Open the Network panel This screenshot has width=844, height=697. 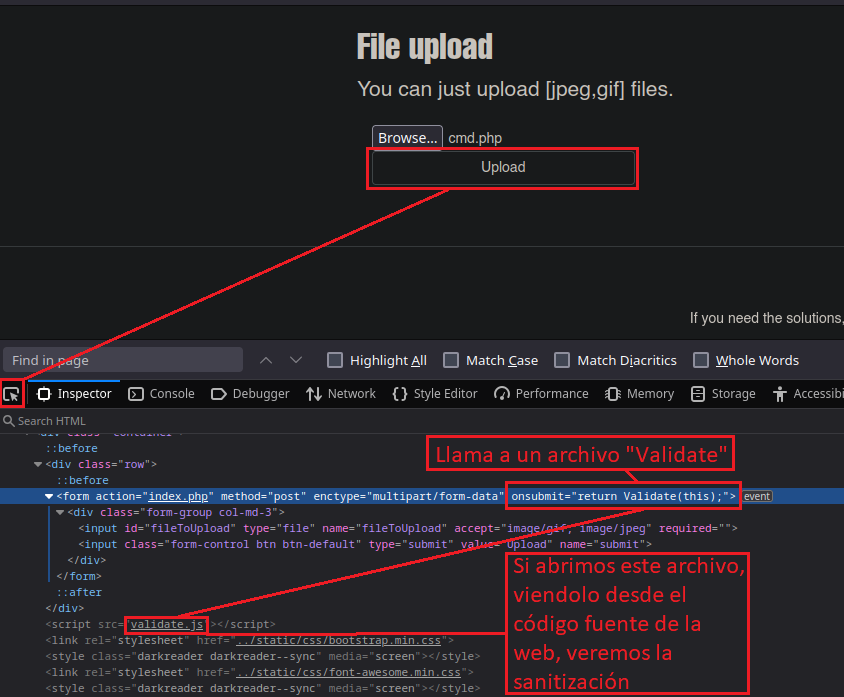[341, 394]
